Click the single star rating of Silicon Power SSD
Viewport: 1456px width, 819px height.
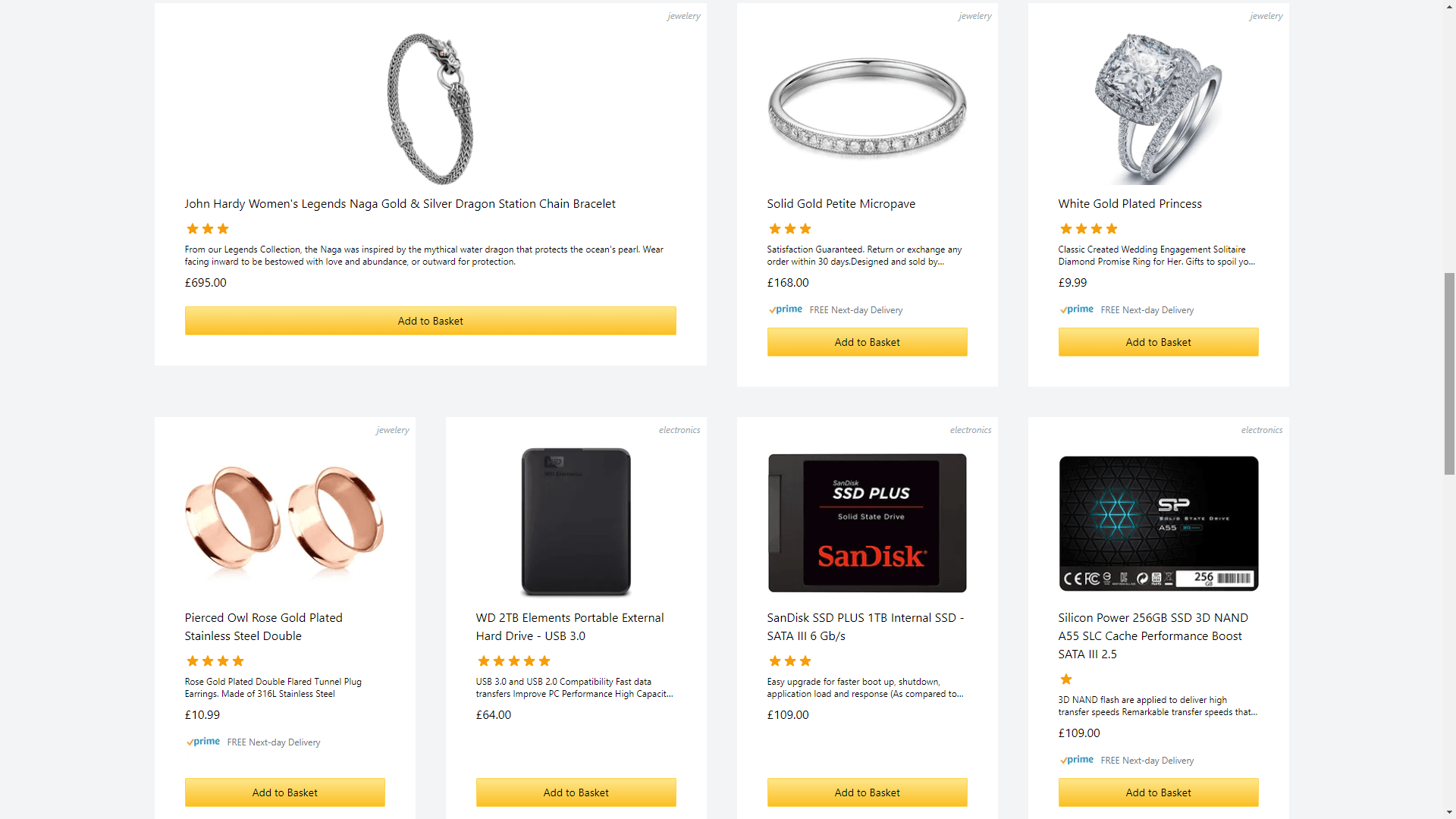(1065, 679)
